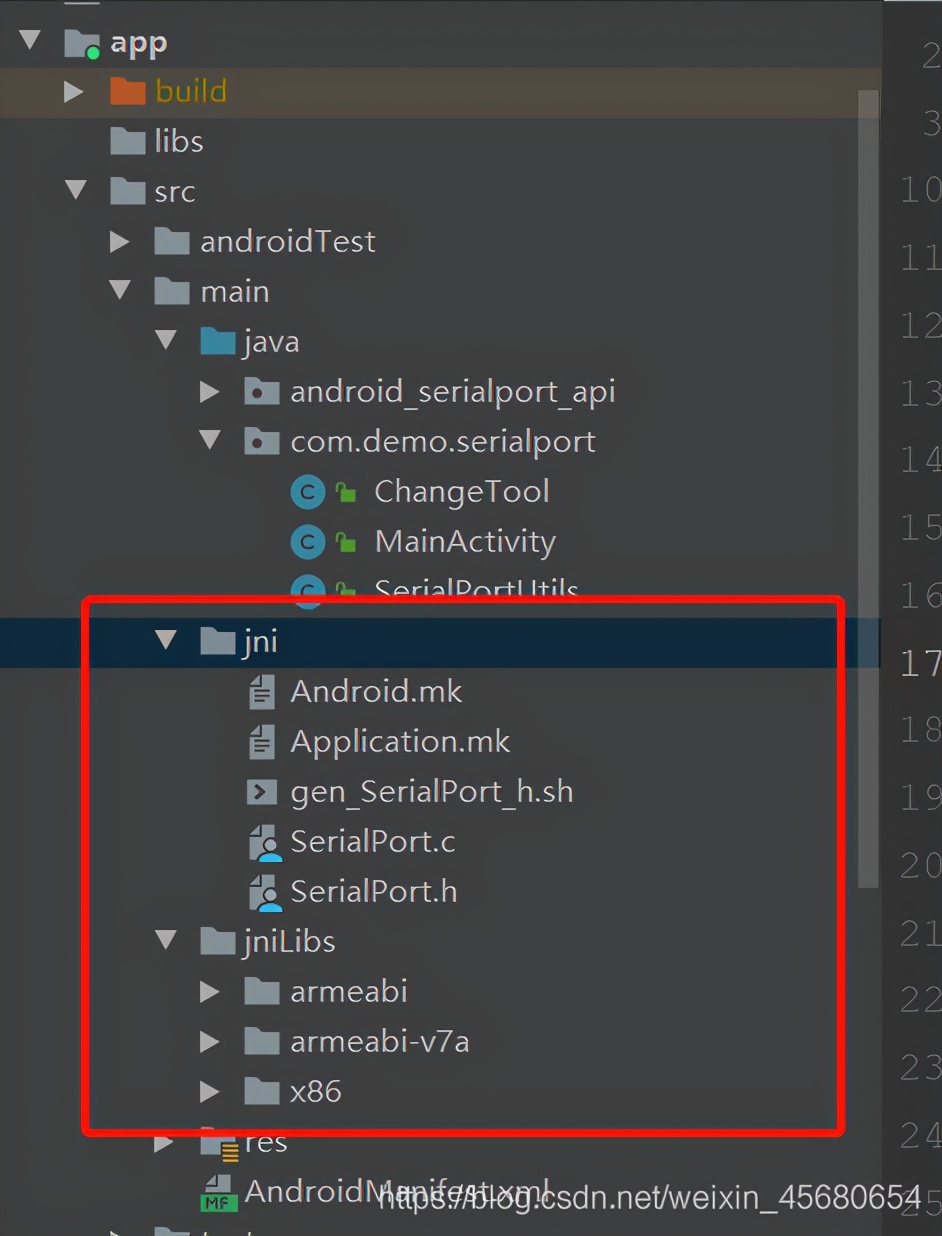Collapse the jniLibs folder arrow
942x1236 pixels.
click(x=166, y=940)
